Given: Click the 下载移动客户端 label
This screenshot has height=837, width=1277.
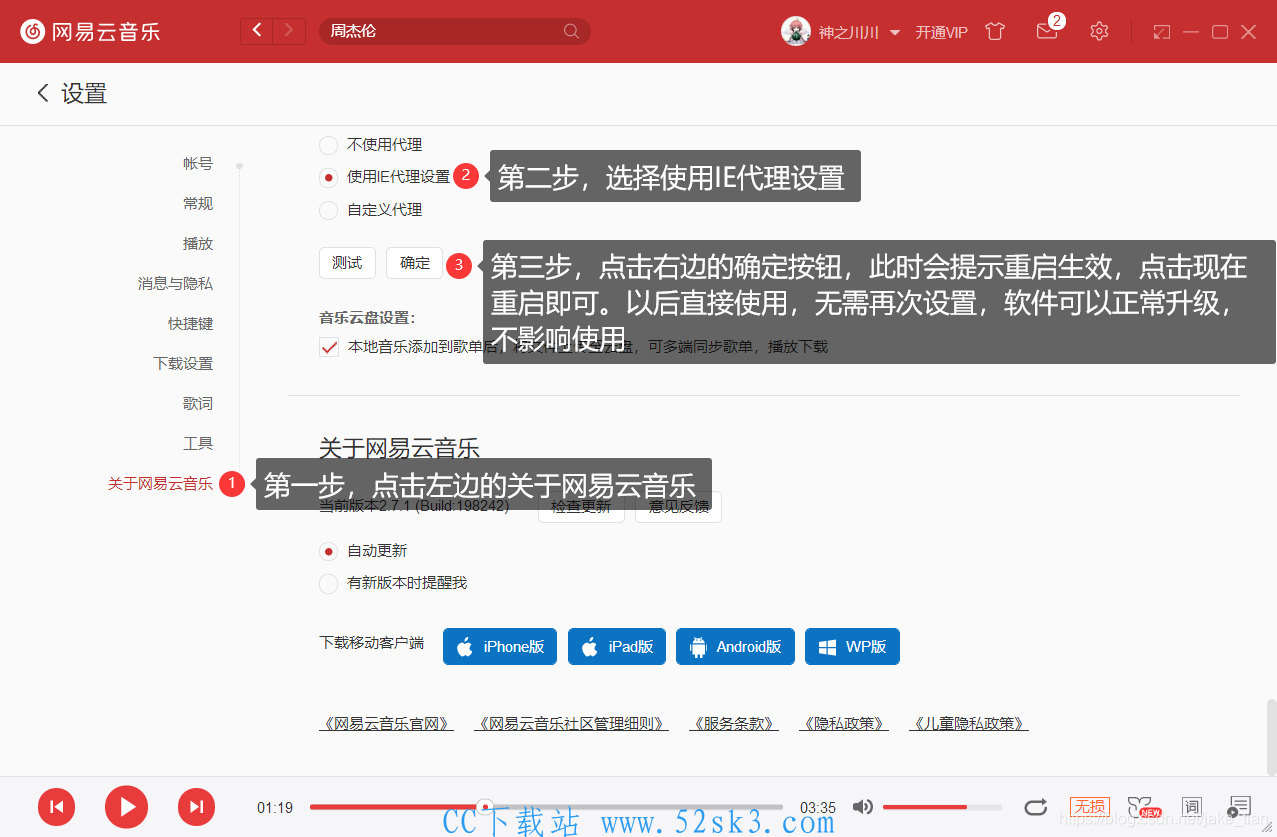Looking at the screenshot, I should 371,643.
